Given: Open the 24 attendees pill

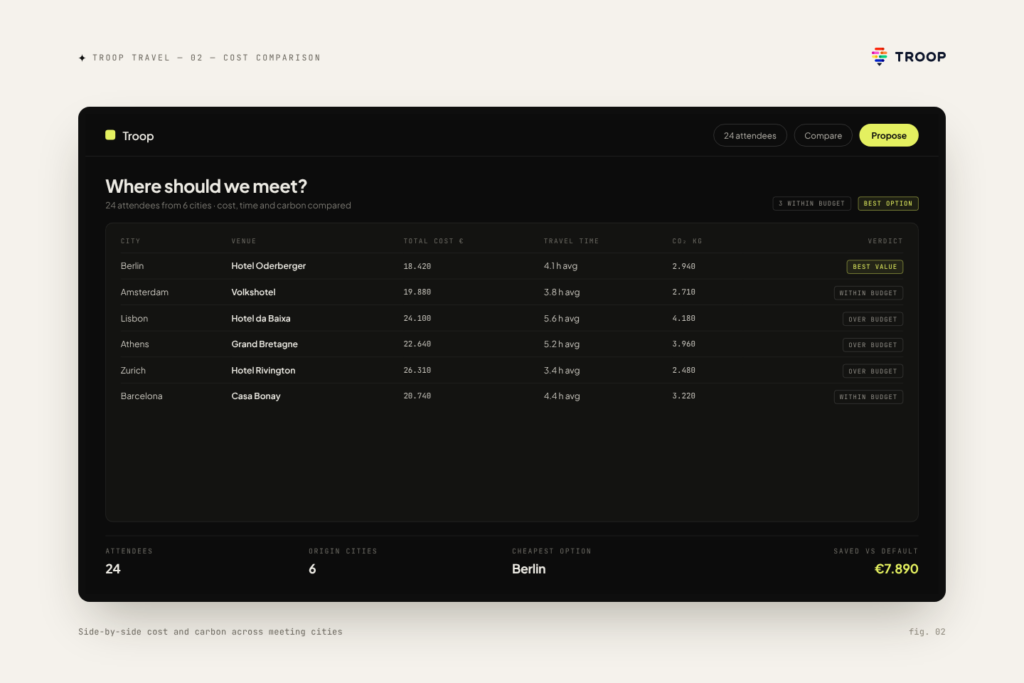Looking at the screenshot, I should pos(750,135).
